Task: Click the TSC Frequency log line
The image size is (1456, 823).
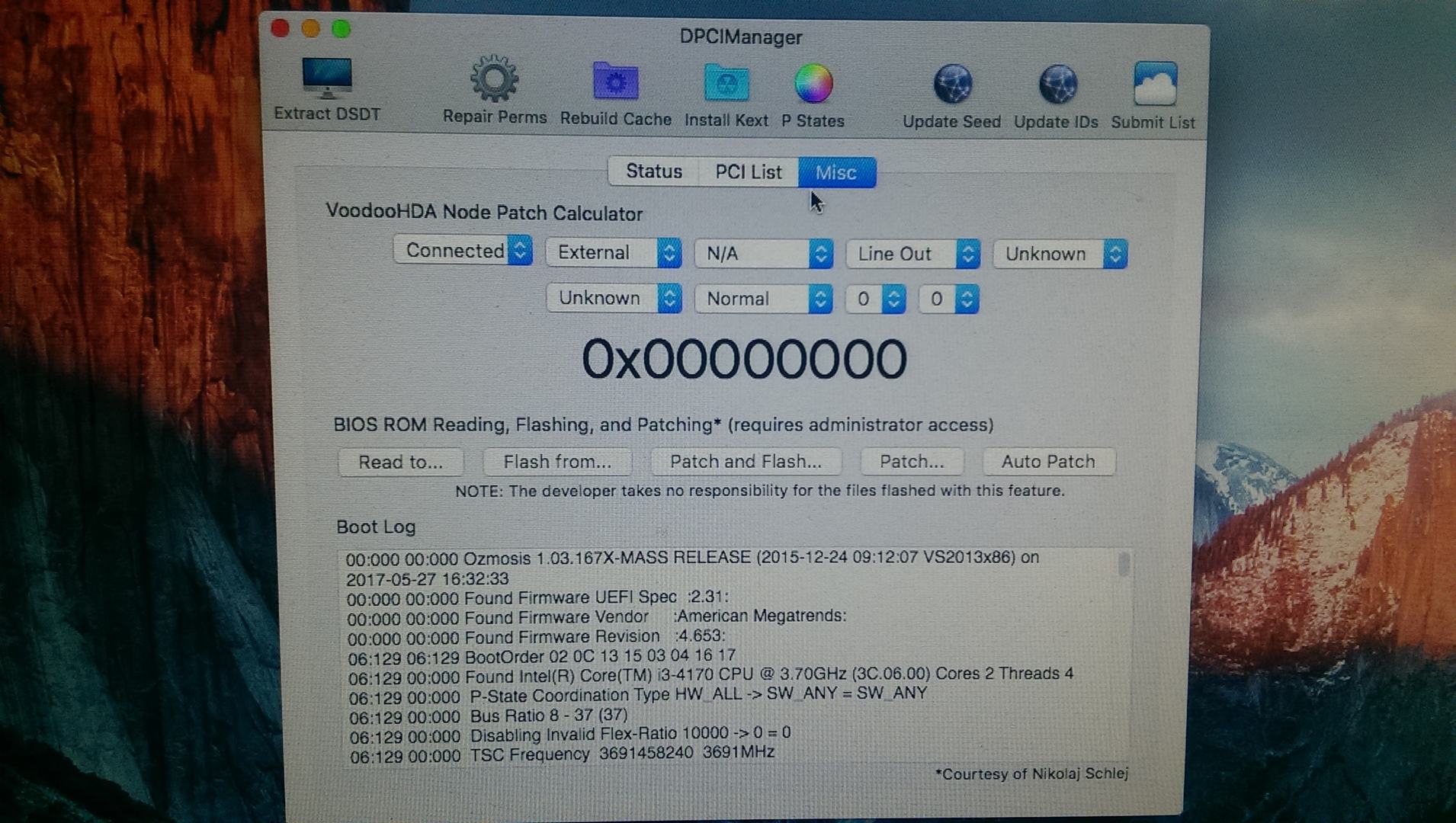Action: point(563,754)
